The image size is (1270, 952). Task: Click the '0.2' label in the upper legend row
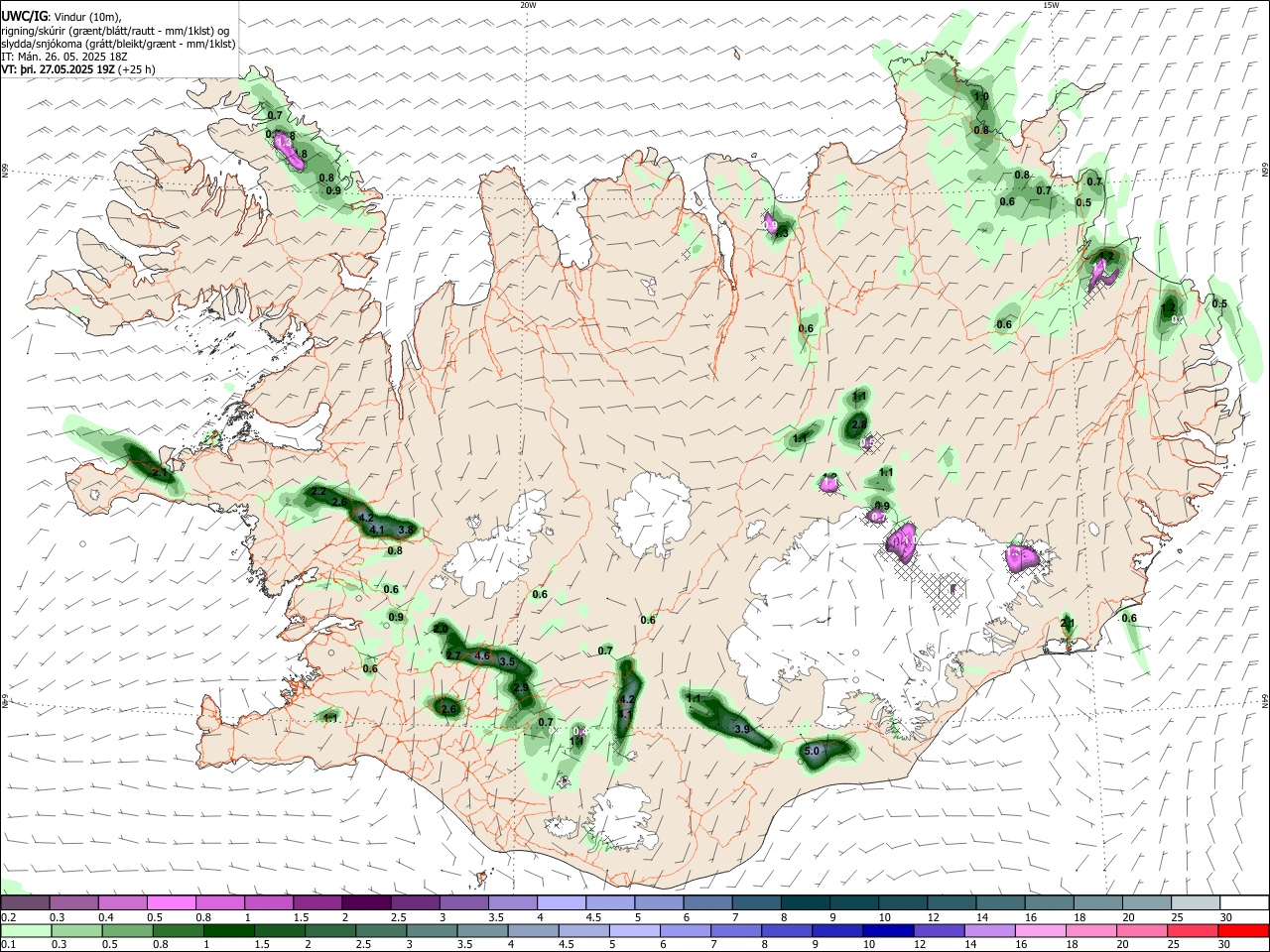coord(8,916)
